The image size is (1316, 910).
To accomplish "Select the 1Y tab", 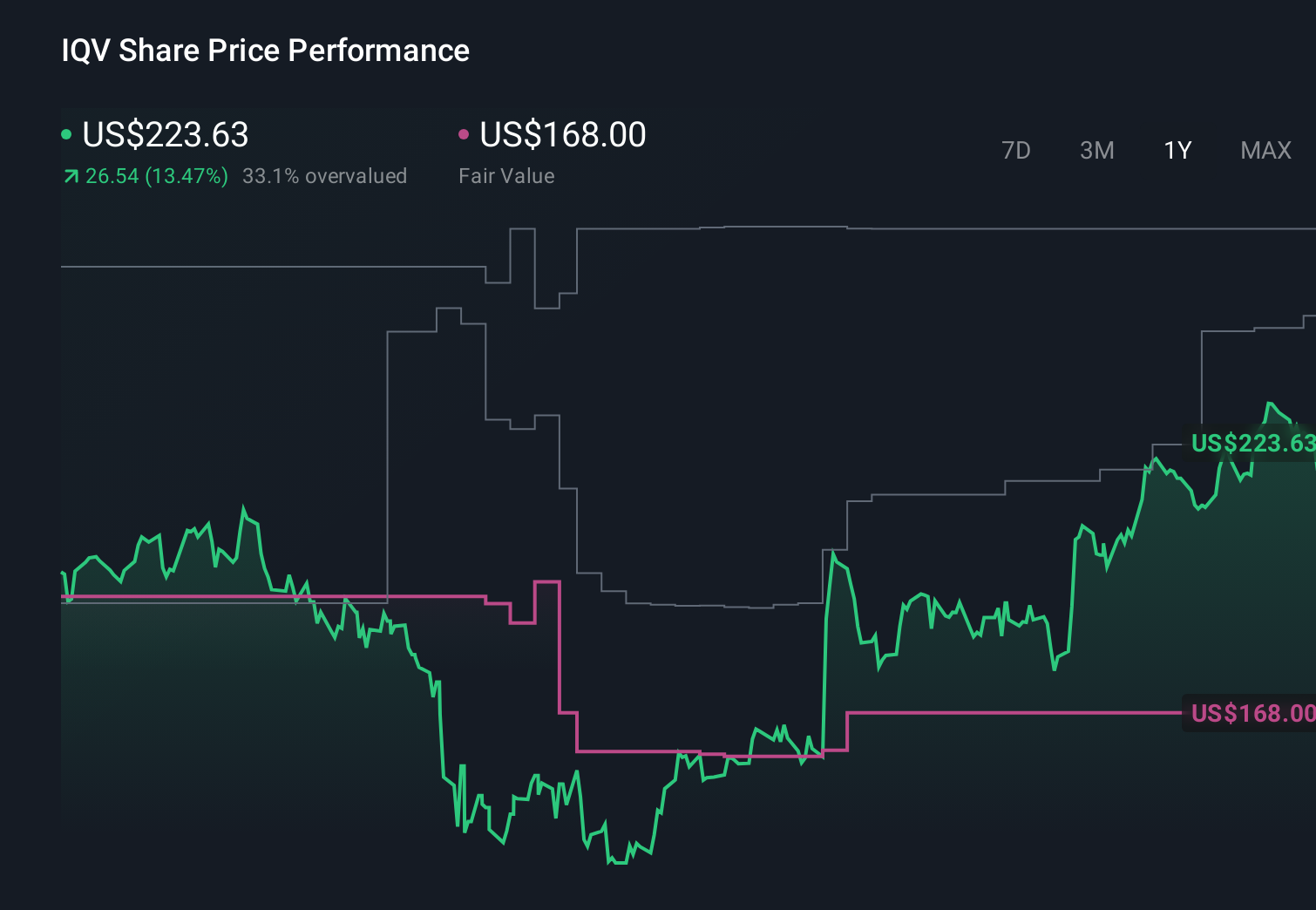I will pyautogui.click(x=1177, y=150).
